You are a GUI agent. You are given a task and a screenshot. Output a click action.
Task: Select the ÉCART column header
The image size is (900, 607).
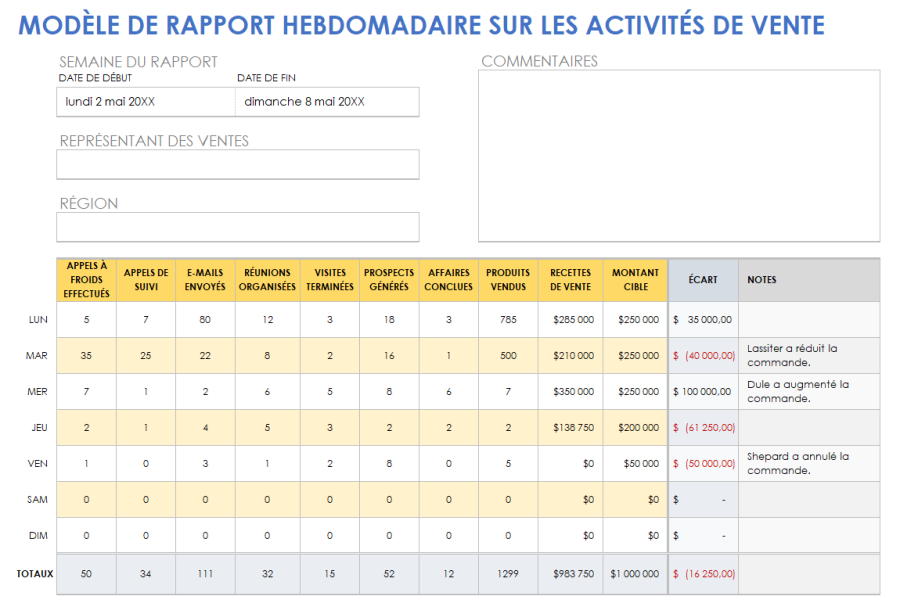[702, 279]
